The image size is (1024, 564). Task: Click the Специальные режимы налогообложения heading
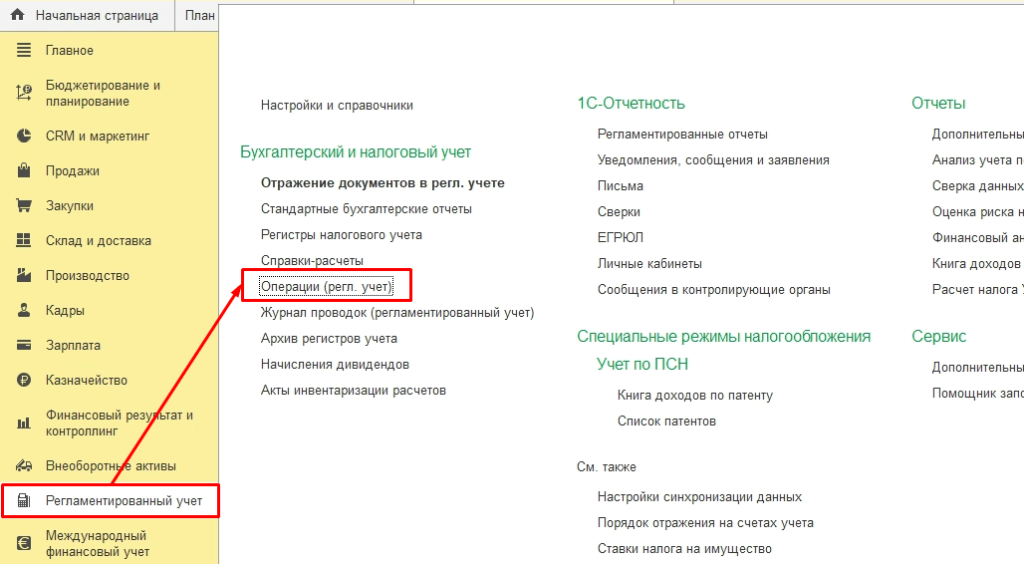click(x=724, y=336)
